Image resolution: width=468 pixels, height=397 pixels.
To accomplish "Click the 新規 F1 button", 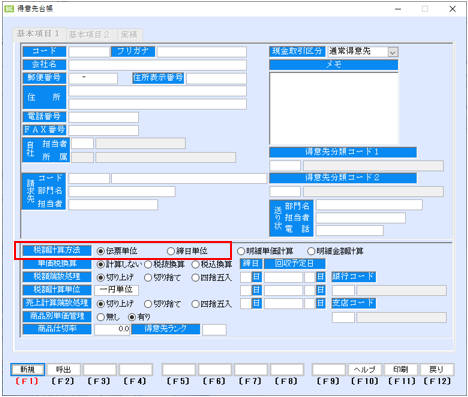I will [27, 369].
